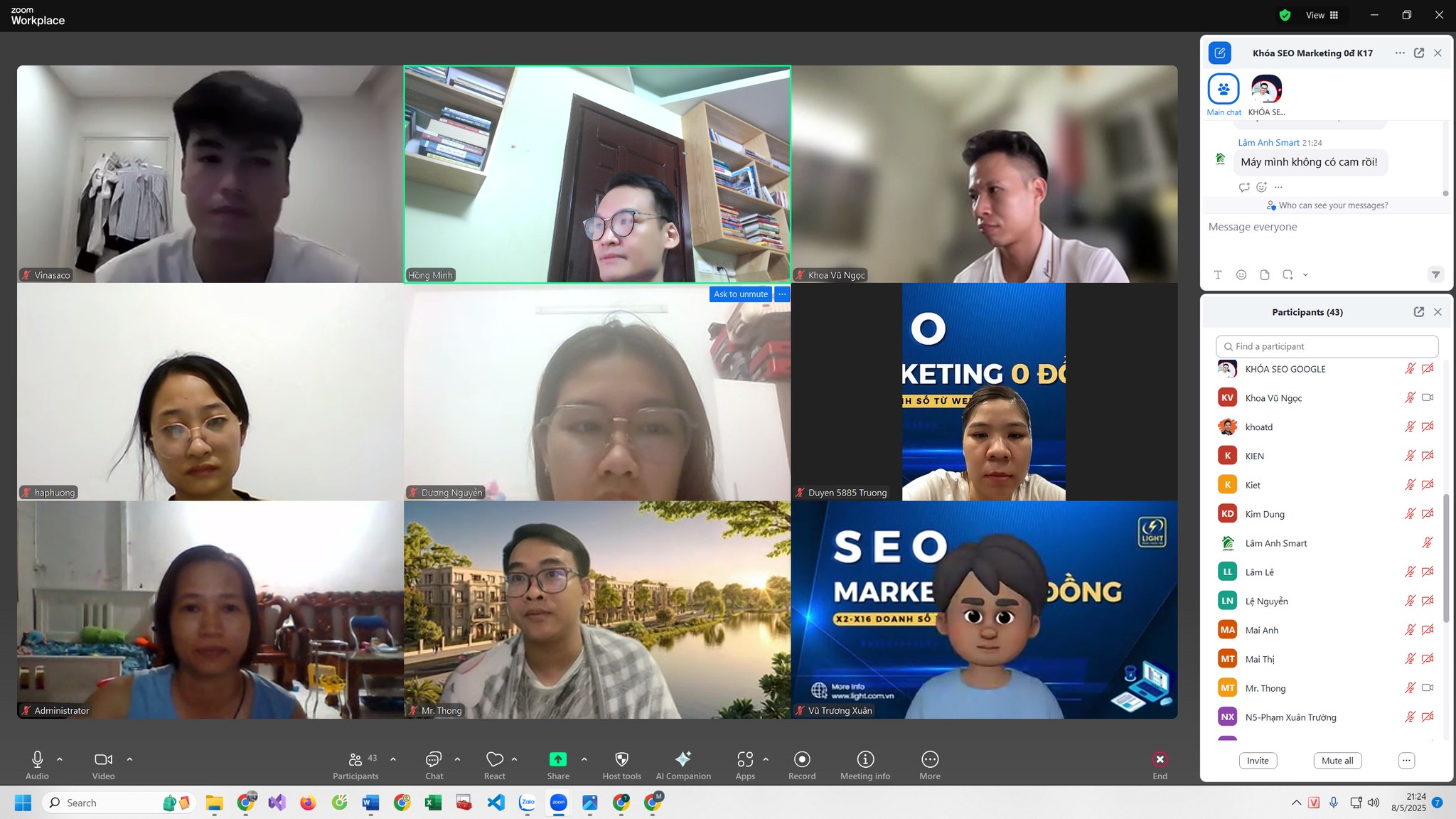The height and width of the screenshot is (819, 1456).
Task: Open three-dot menu on Dương Nguyễn's video
Action: point(782,294)
